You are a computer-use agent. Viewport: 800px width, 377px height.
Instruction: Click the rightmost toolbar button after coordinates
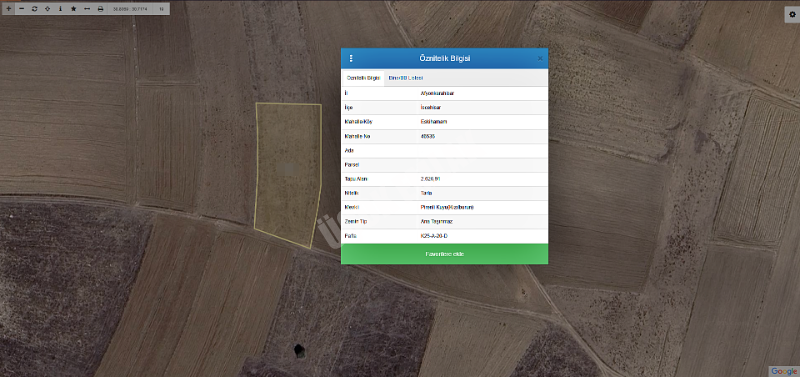click(x=161, y=9)
